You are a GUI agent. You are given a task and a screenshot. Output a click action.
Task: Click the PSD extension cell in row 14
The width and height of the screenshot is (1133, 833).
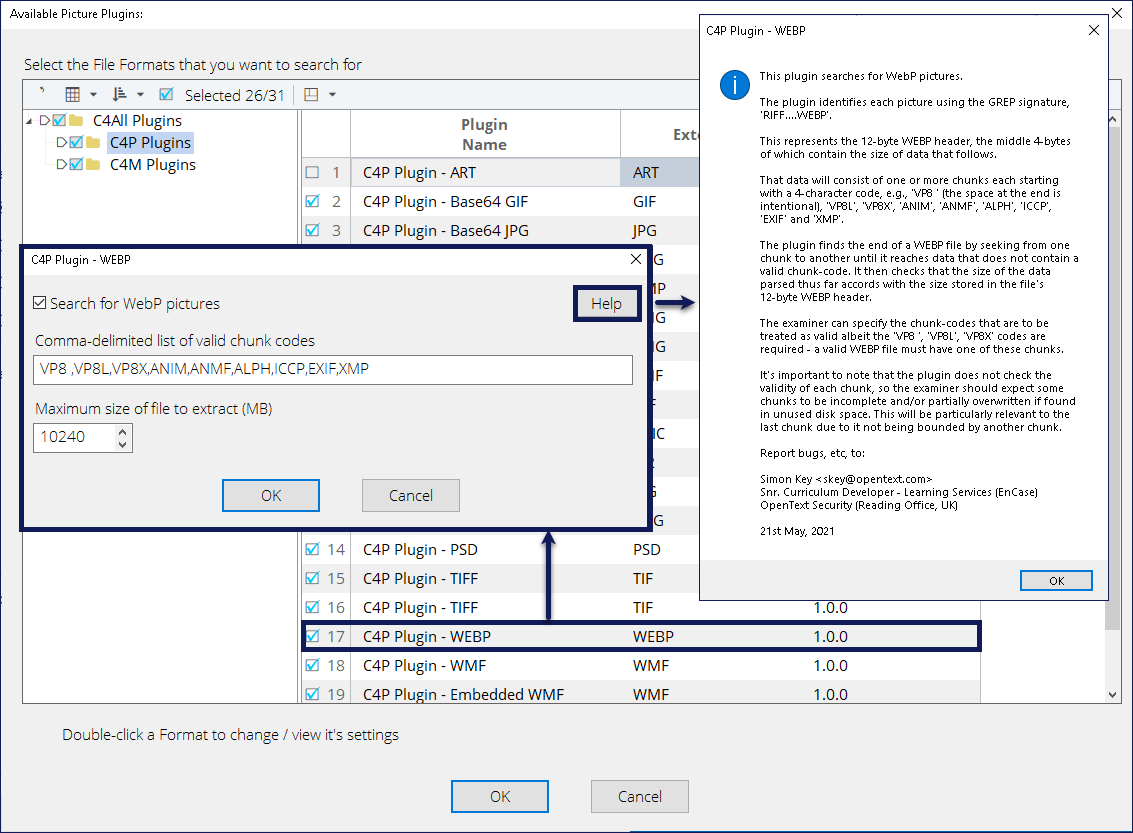tap(647, 550)
